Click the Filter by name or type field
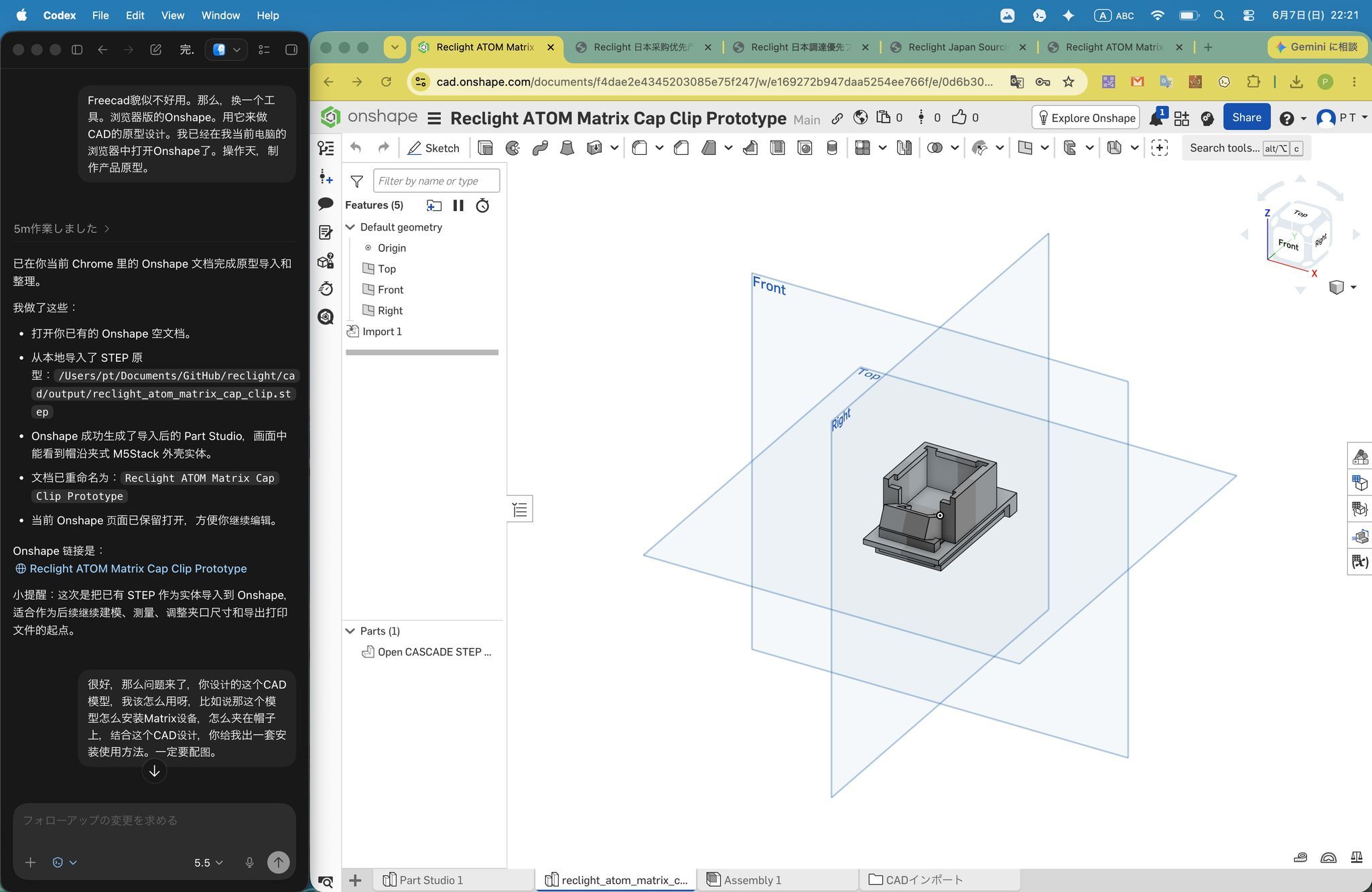 point(436,181)
